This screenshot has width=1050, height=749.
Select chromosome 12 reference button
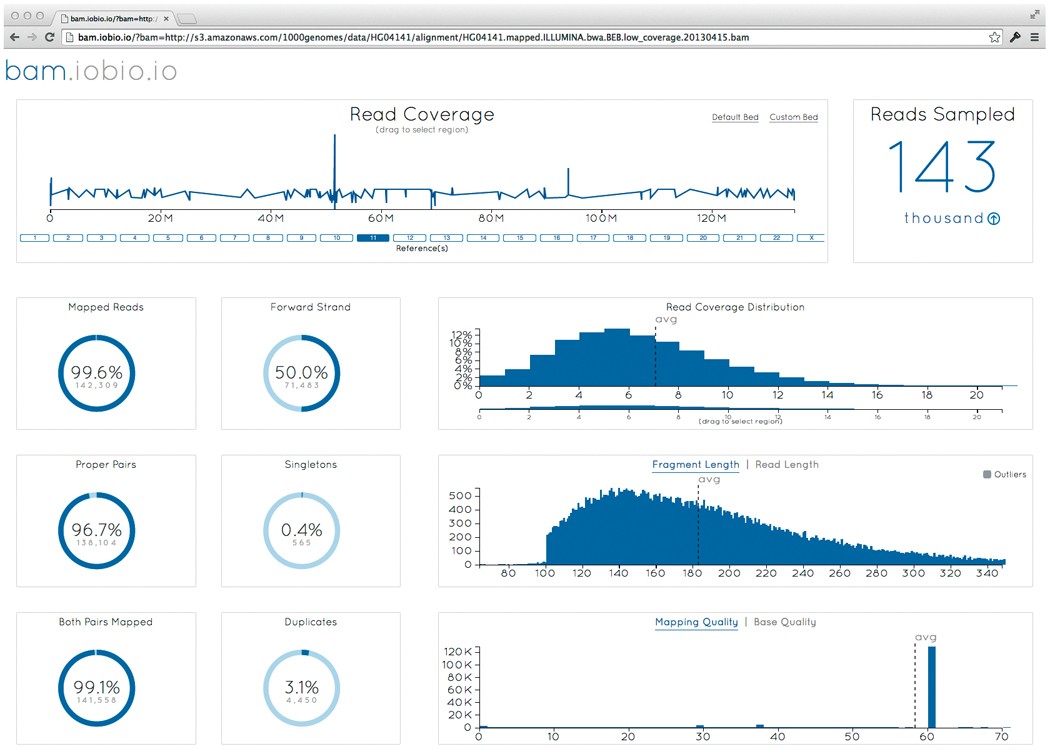(x=409, y=238)
